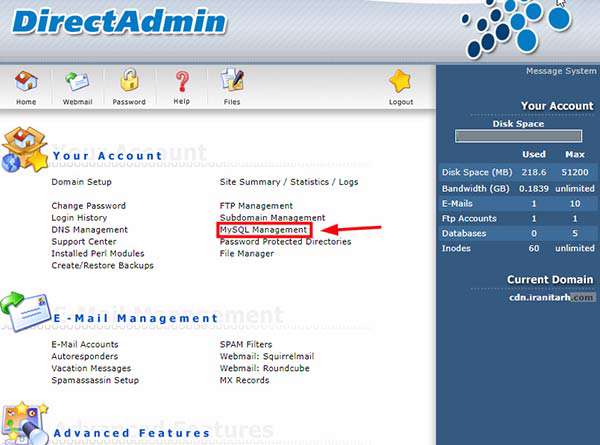This screenshot has height=445, width=600.
Task: Go to Support Center
Action: coord(84,241)
